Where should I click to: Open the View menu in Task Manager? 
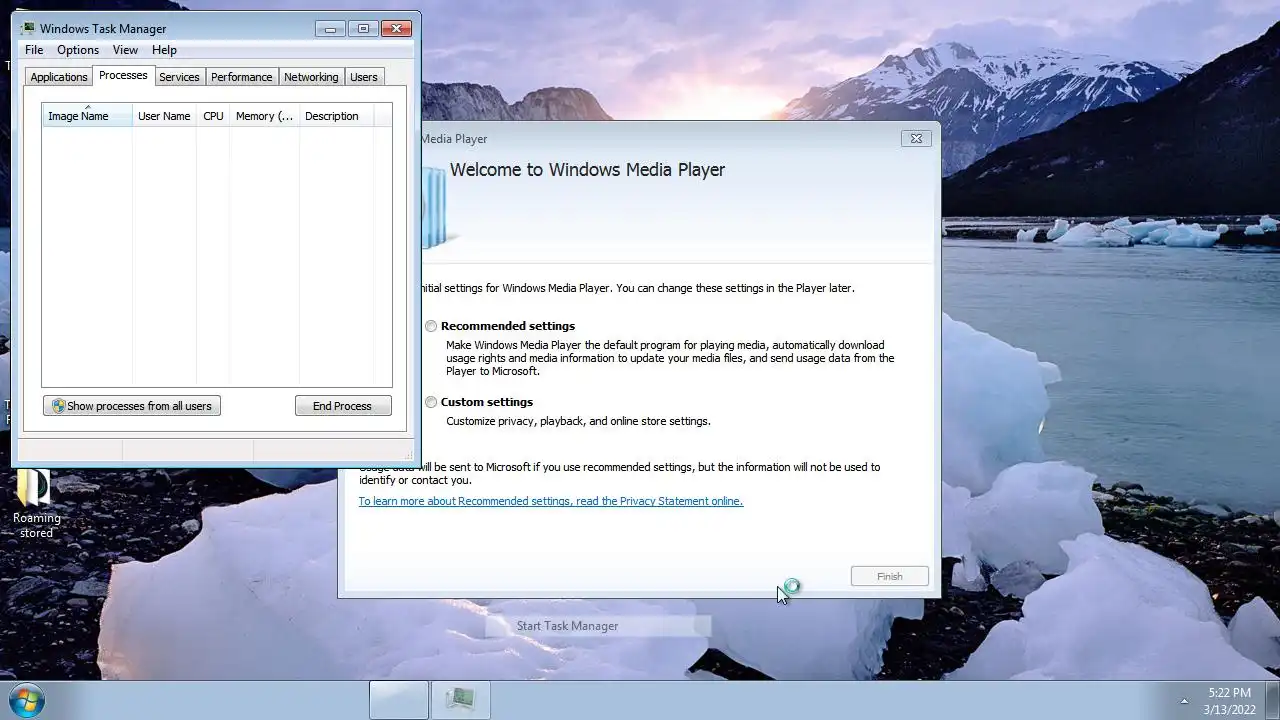[125, 50]
